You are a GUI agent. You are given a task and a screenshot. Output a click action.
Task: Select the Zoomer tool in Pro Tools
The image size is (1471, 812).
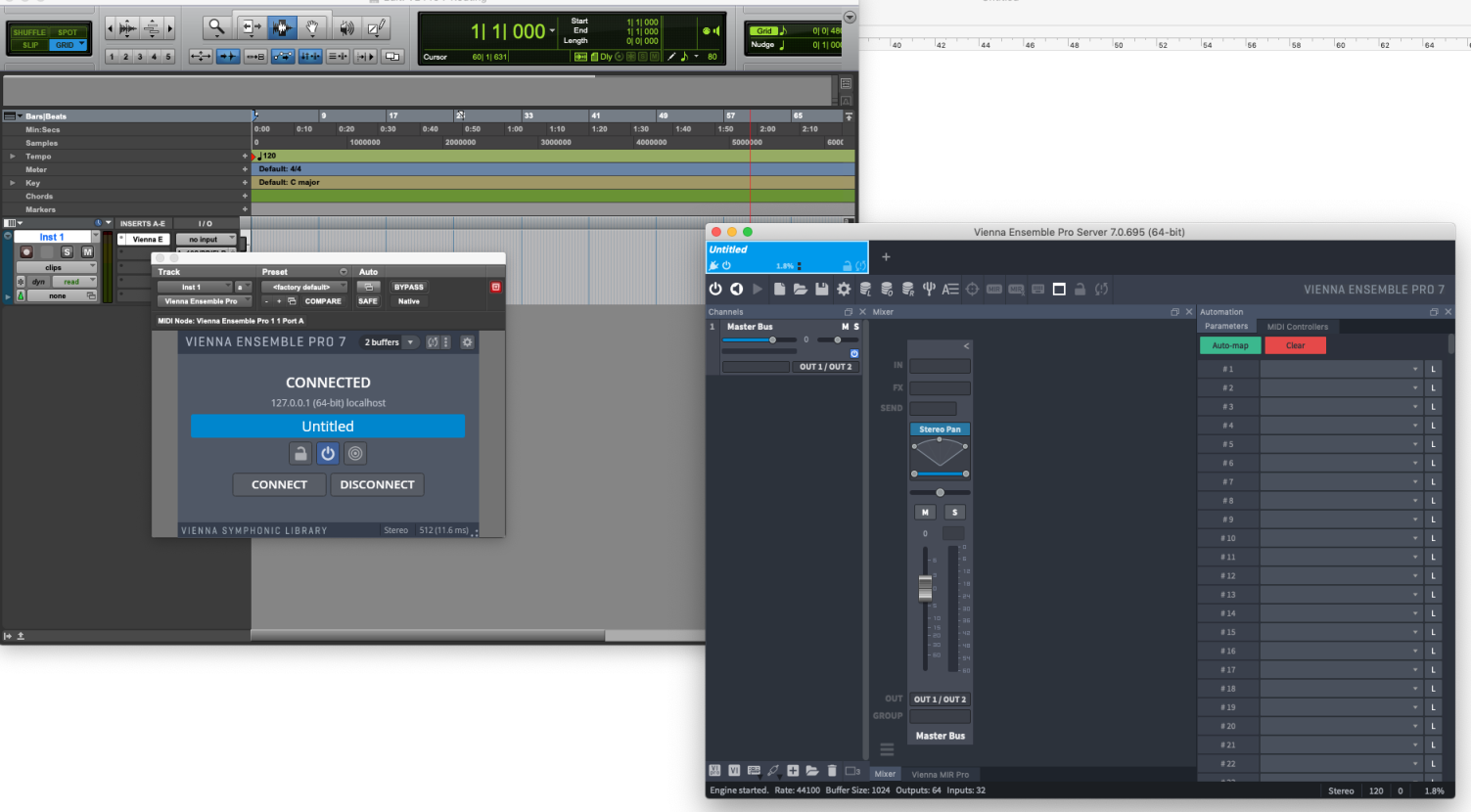(216, 28)
